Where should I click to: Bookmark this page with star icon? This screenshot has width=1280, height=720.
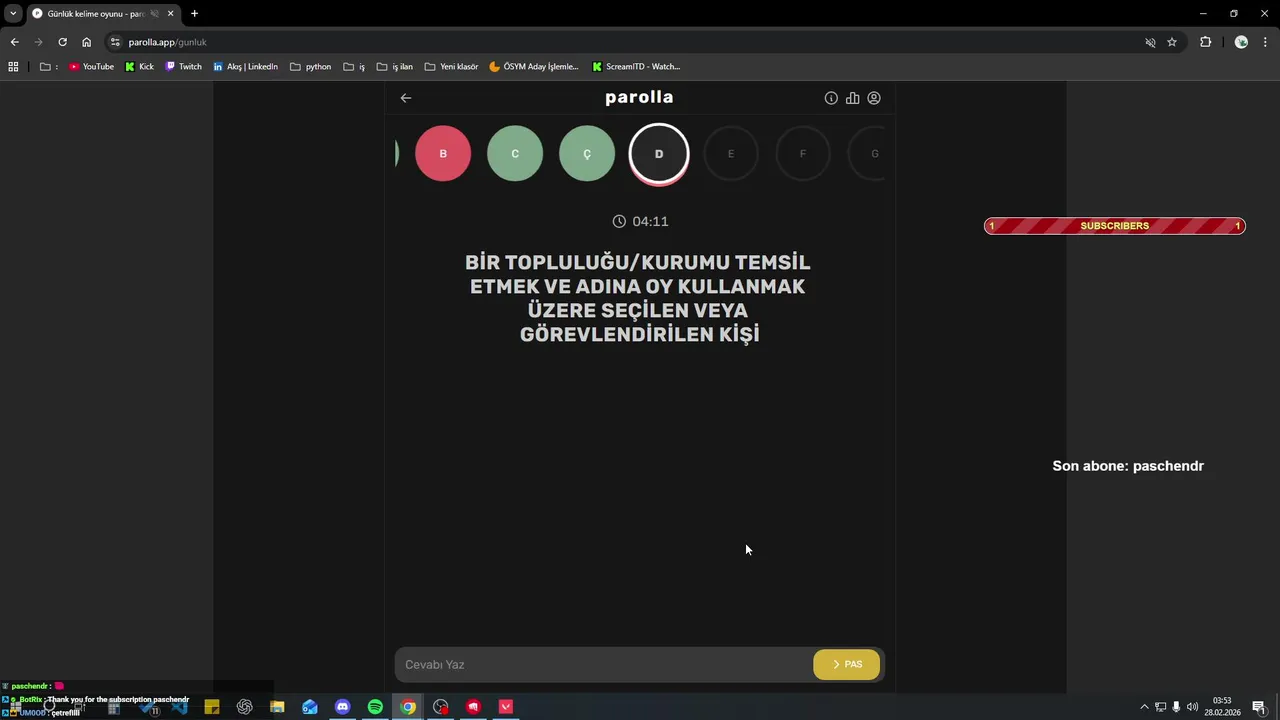click(1172, 42)
